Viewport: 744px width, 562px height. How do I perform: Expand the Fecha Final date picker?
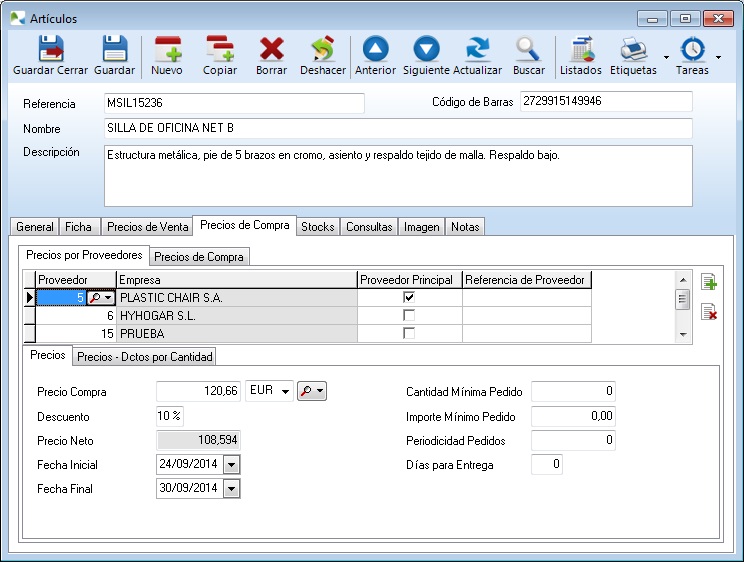click(232, 489)
